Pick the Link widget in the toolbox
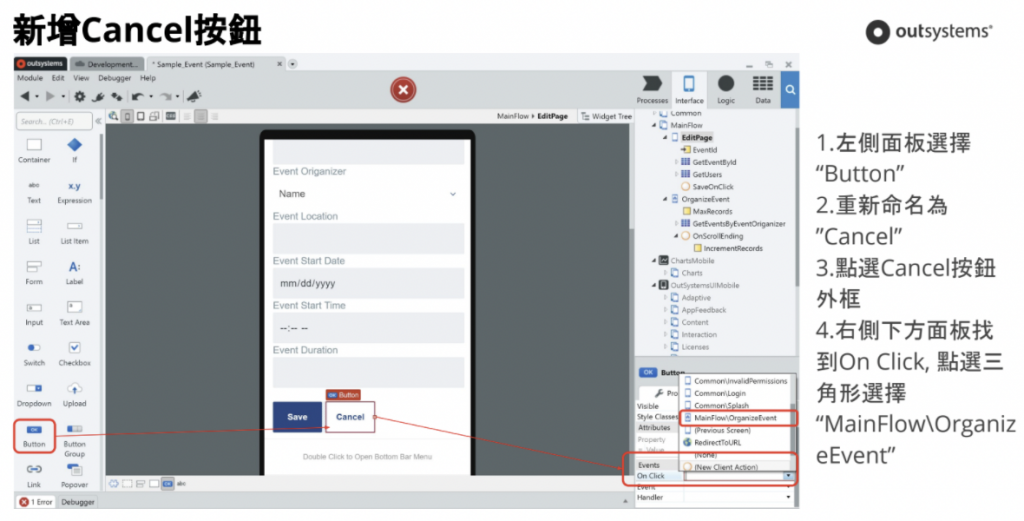This screenshot has height=521, width=1024. (34, 476)
